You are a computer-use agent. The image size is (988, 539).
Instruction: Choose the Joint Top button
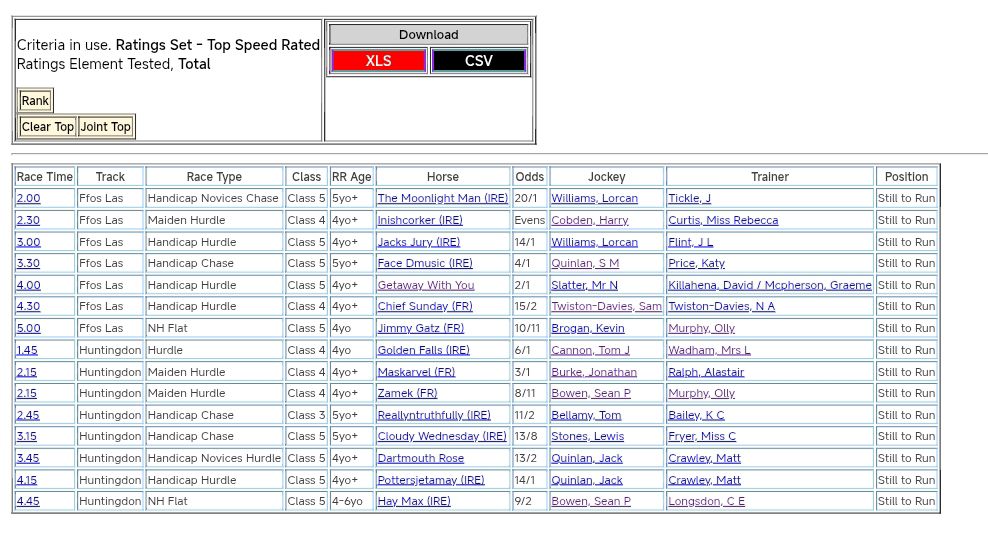tap(106, 127)
